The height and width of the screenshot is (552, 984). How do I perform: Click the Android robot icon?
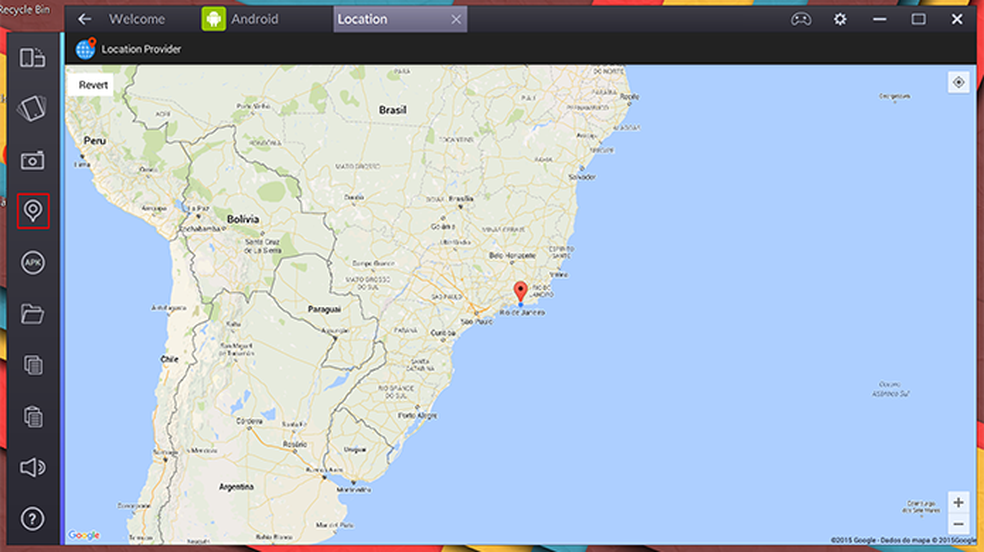[213, 19]
